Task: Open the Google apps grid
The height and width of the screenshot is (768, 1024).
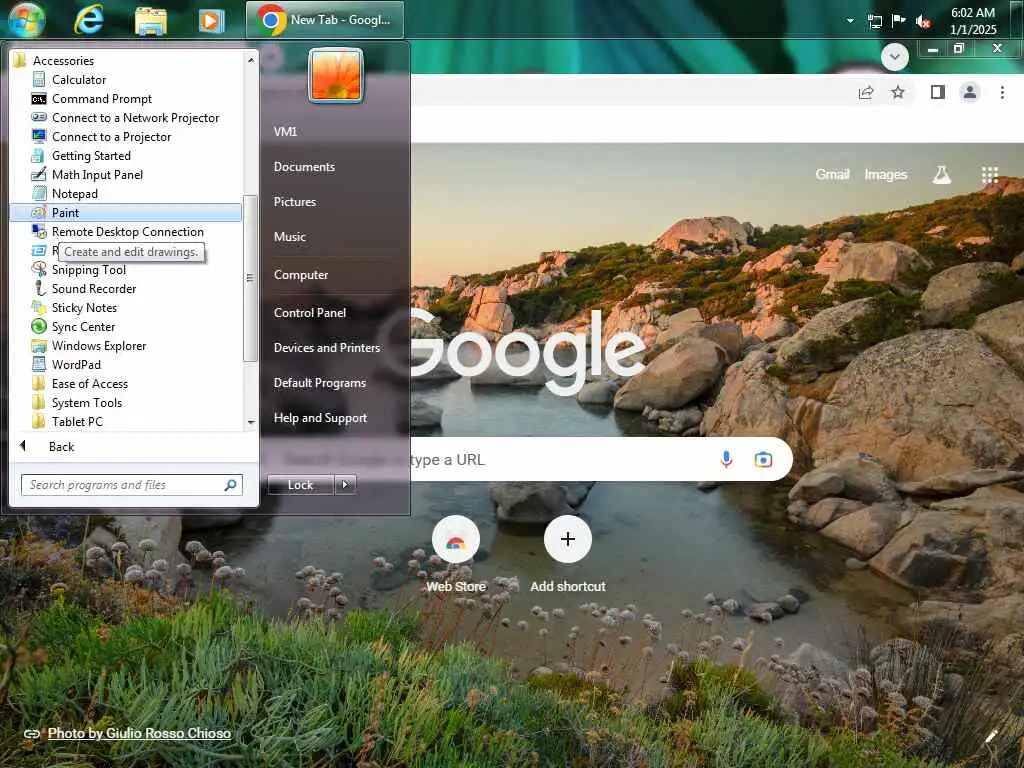Action: [989, 174]
